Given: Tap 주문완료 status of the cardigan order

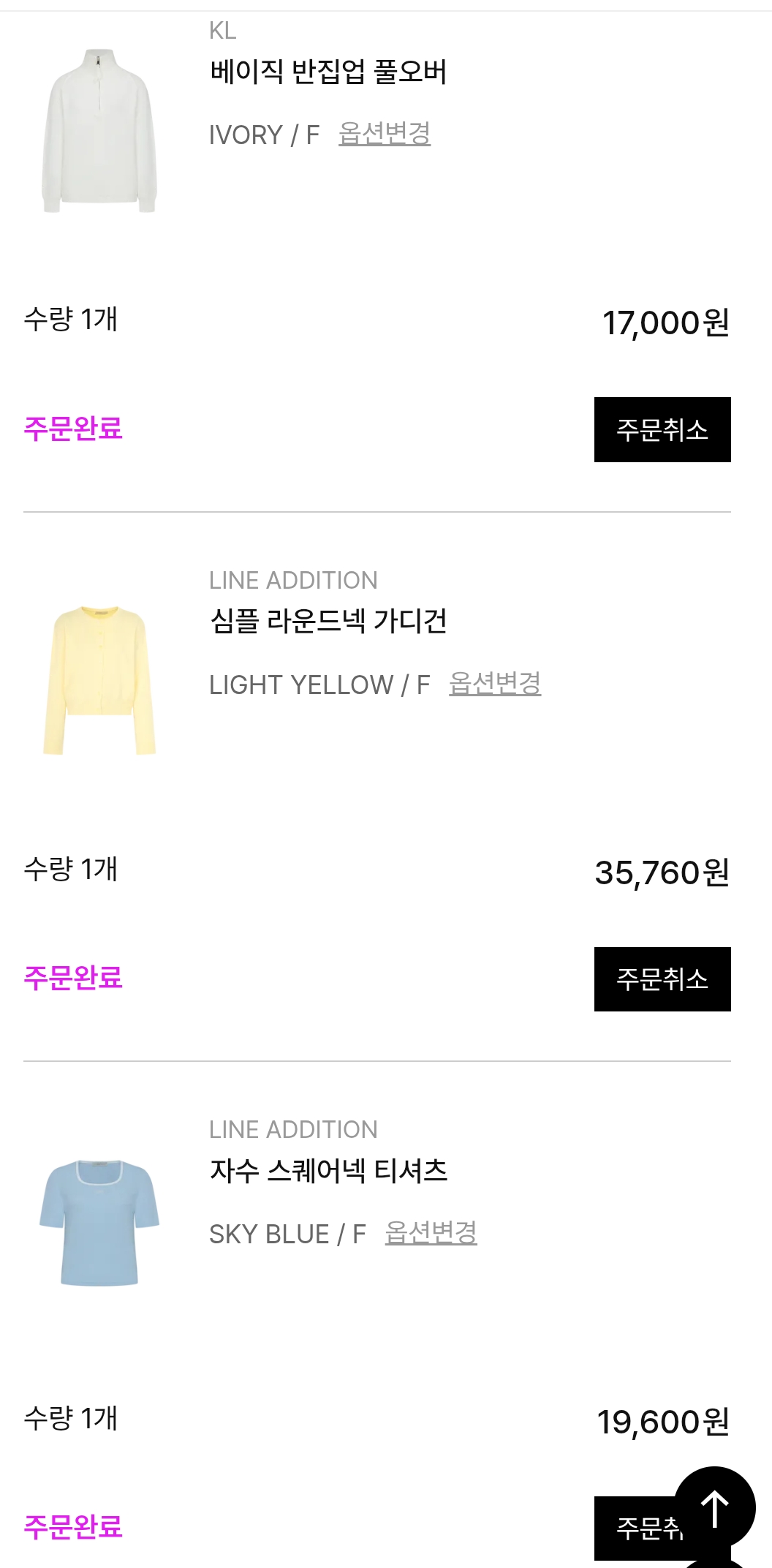Looking at the screenshot, I should tap(73, 978).
